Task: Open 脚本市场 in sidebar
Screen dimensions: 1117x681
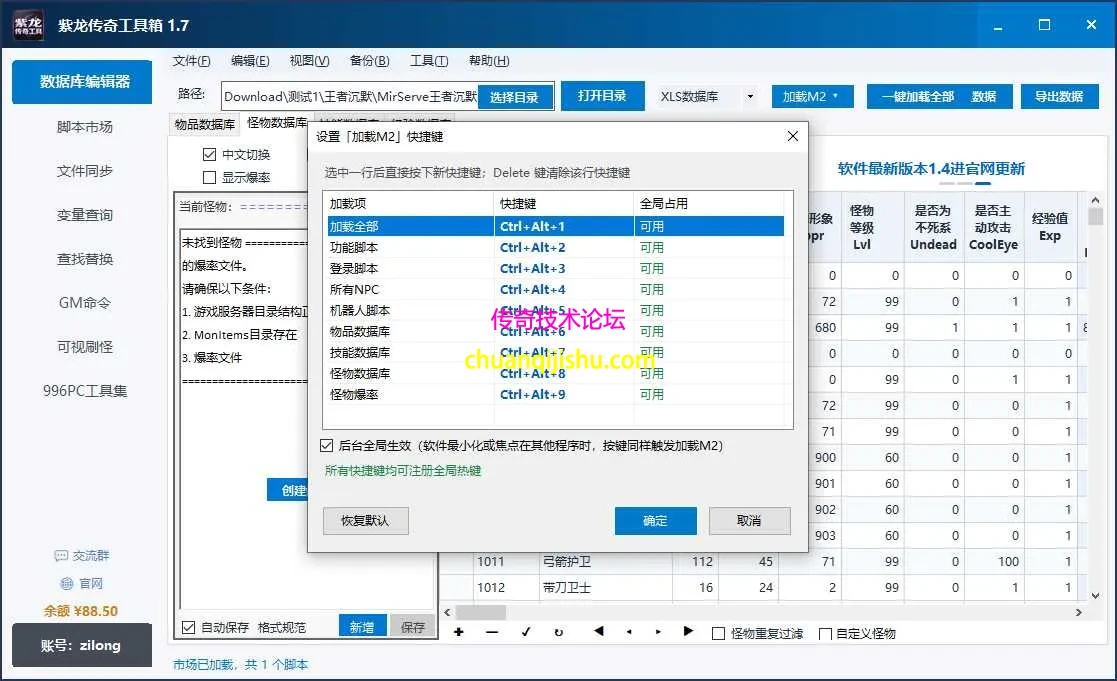Action: click(85, 127)
